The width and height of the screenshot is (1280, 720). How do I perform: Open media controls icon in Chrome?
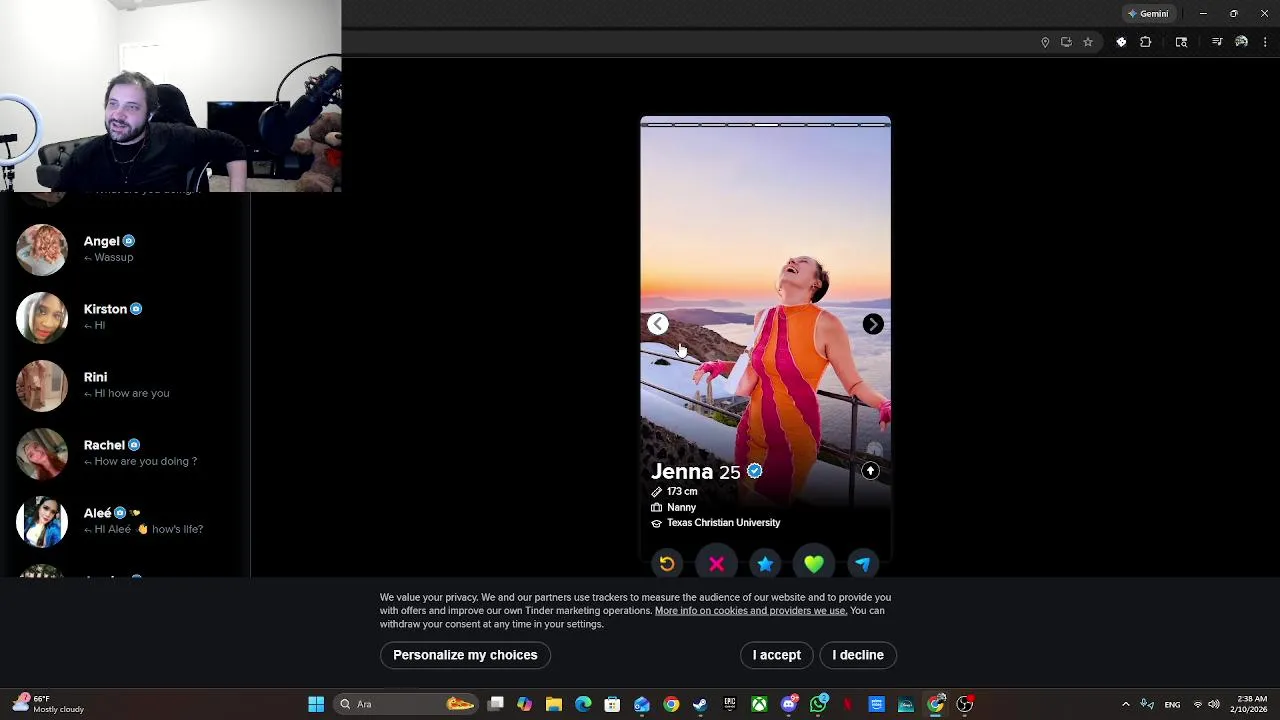point(1217,42)
